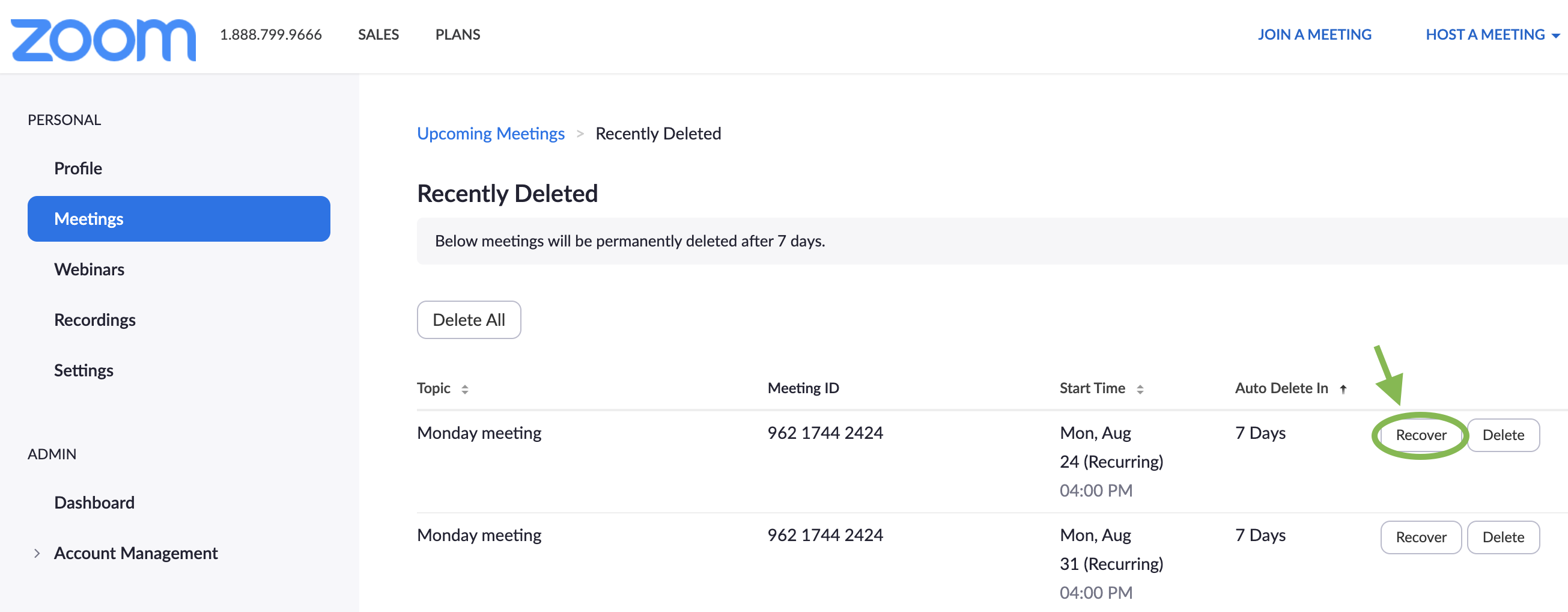Click Recently Deleted breadcrumb text
This screenshot has width=1568, height=612.
point(658,133)
